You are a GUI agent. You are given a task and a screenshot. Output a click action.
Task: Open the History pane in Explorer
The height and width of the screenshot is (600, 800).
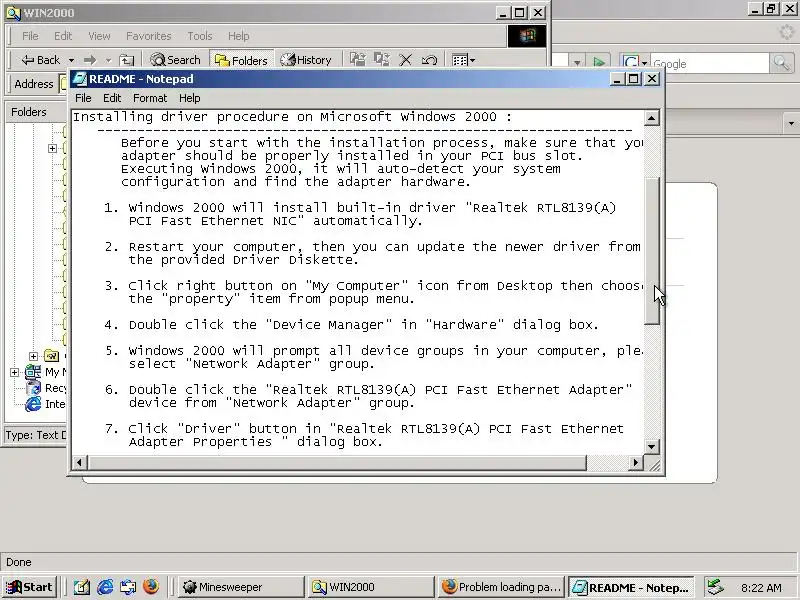tap(306, 60)
